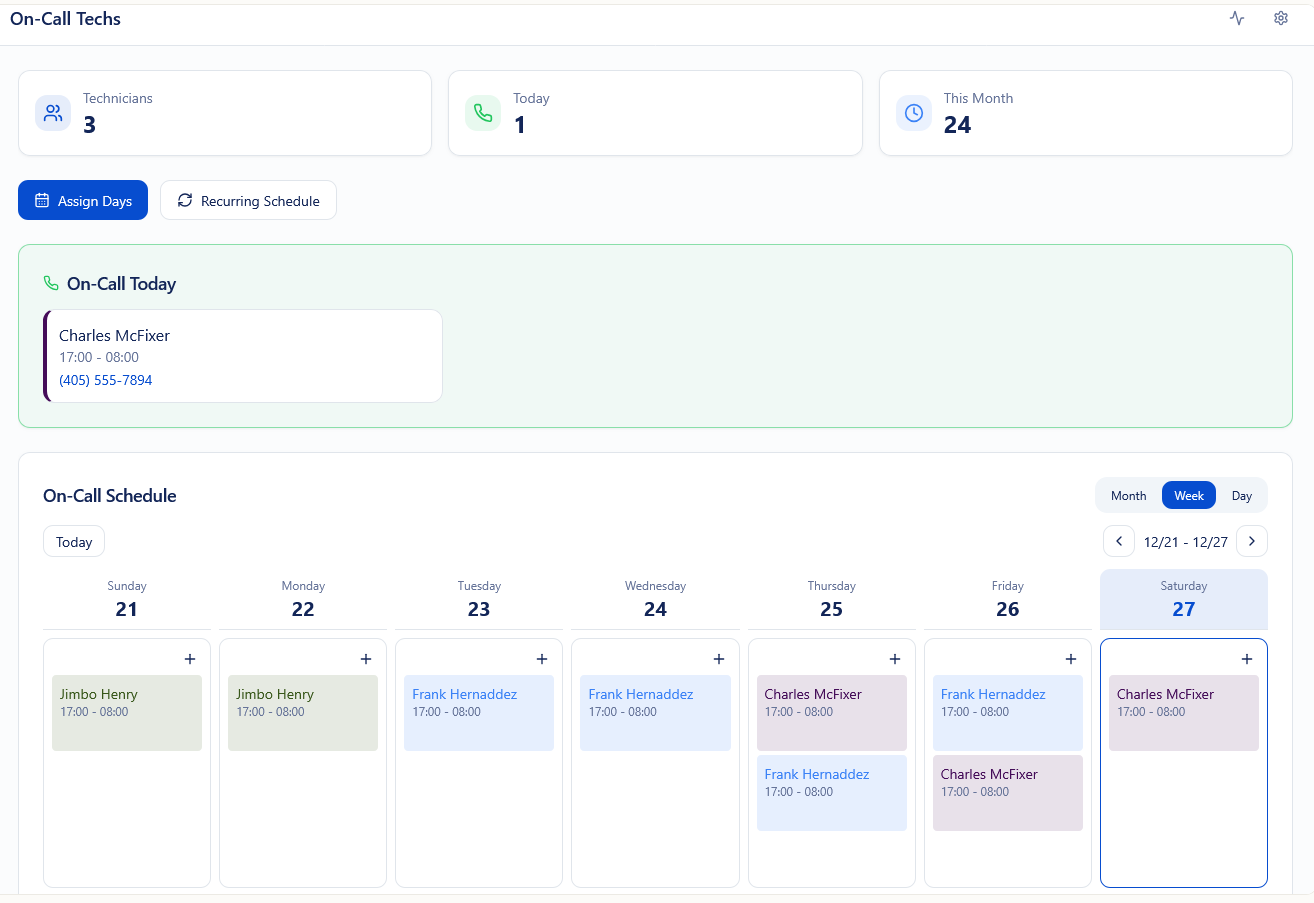Image resolution: width=1314 pixels, height=903 pixels.
Task: Click the clock icon on This Month card
Action: tap(913, 112)
